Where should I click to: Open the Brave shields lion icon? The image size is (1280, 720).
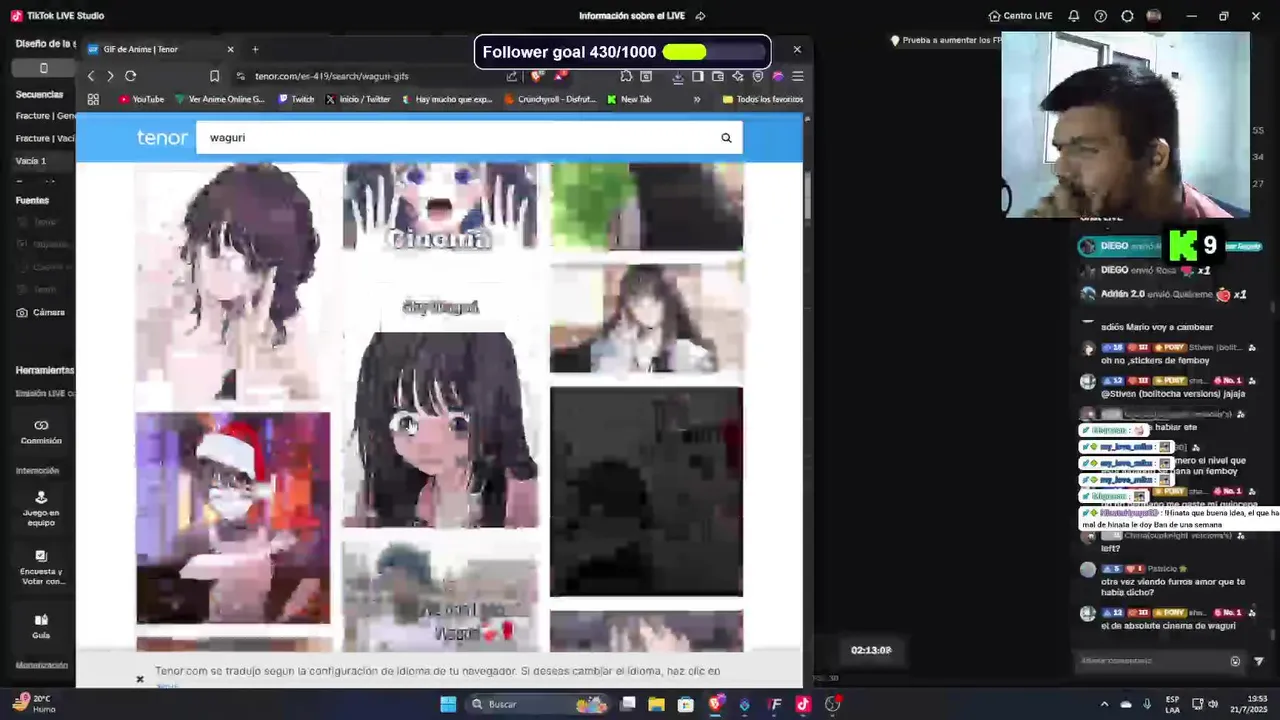[537, 76]
